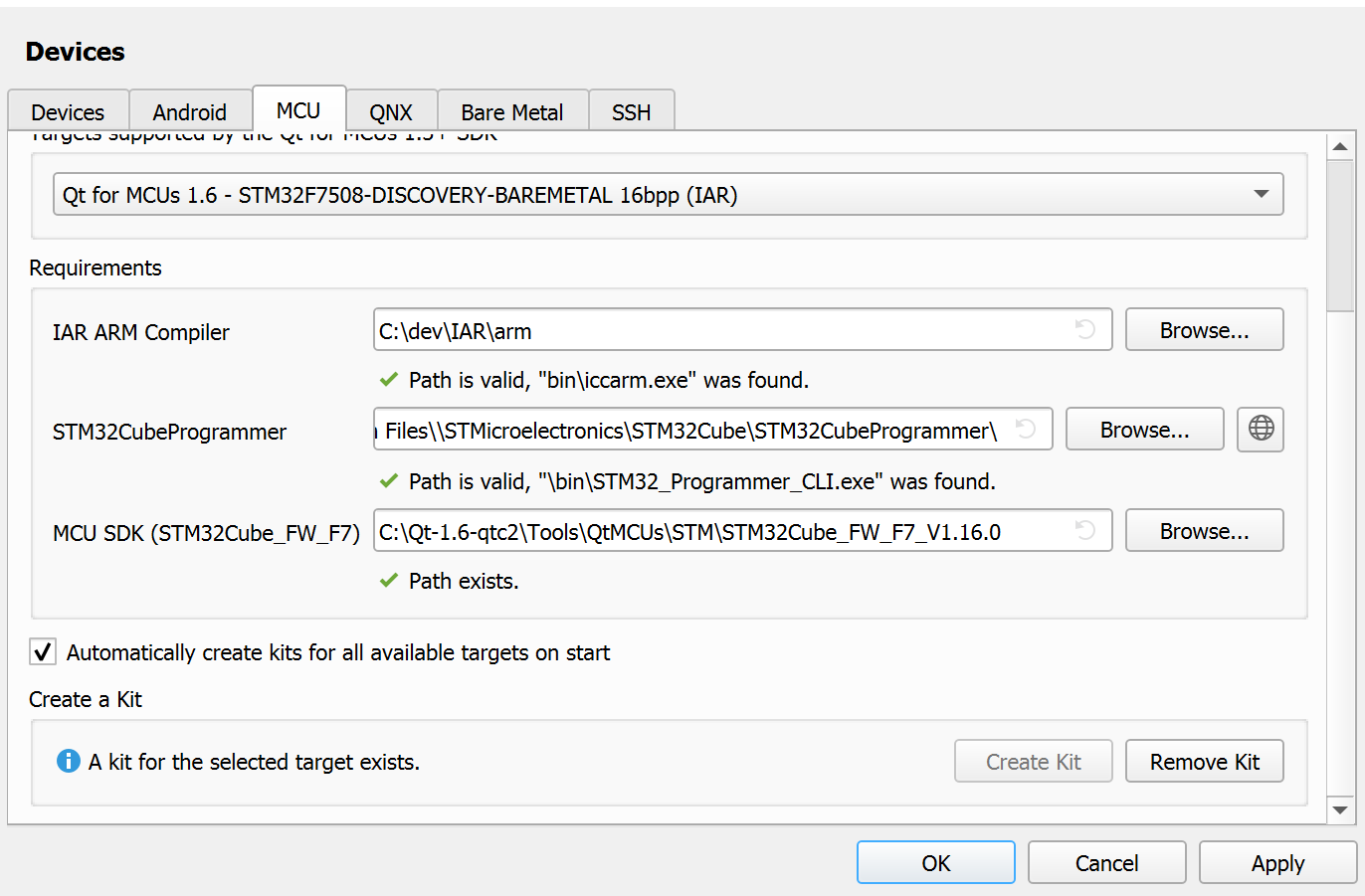Screen dimensions: 1365x896
Task: Select the QNX tab
Action: [390, 112]
